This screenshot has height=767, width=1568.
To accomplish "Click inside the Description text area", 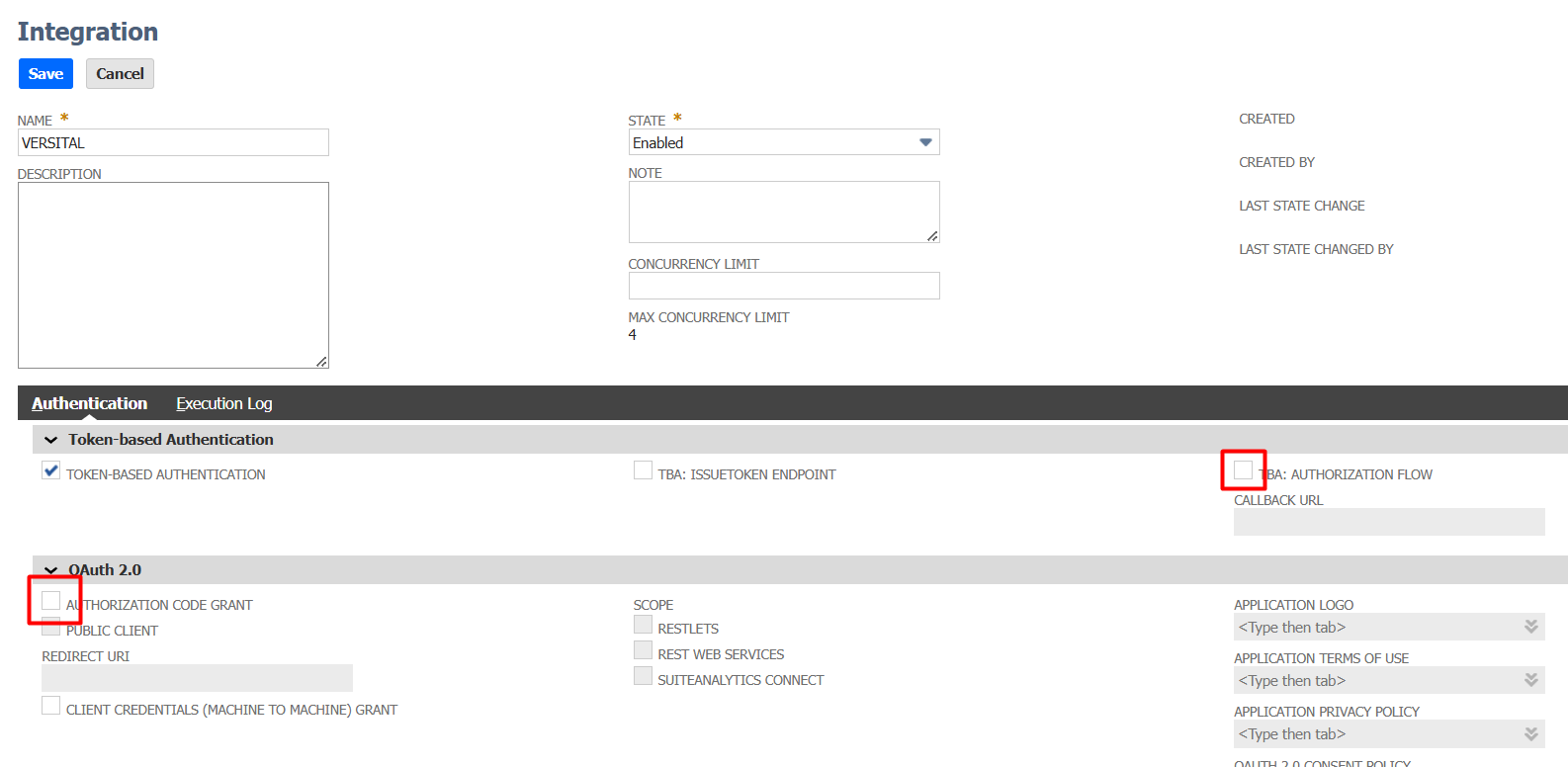I will (173, 275).
